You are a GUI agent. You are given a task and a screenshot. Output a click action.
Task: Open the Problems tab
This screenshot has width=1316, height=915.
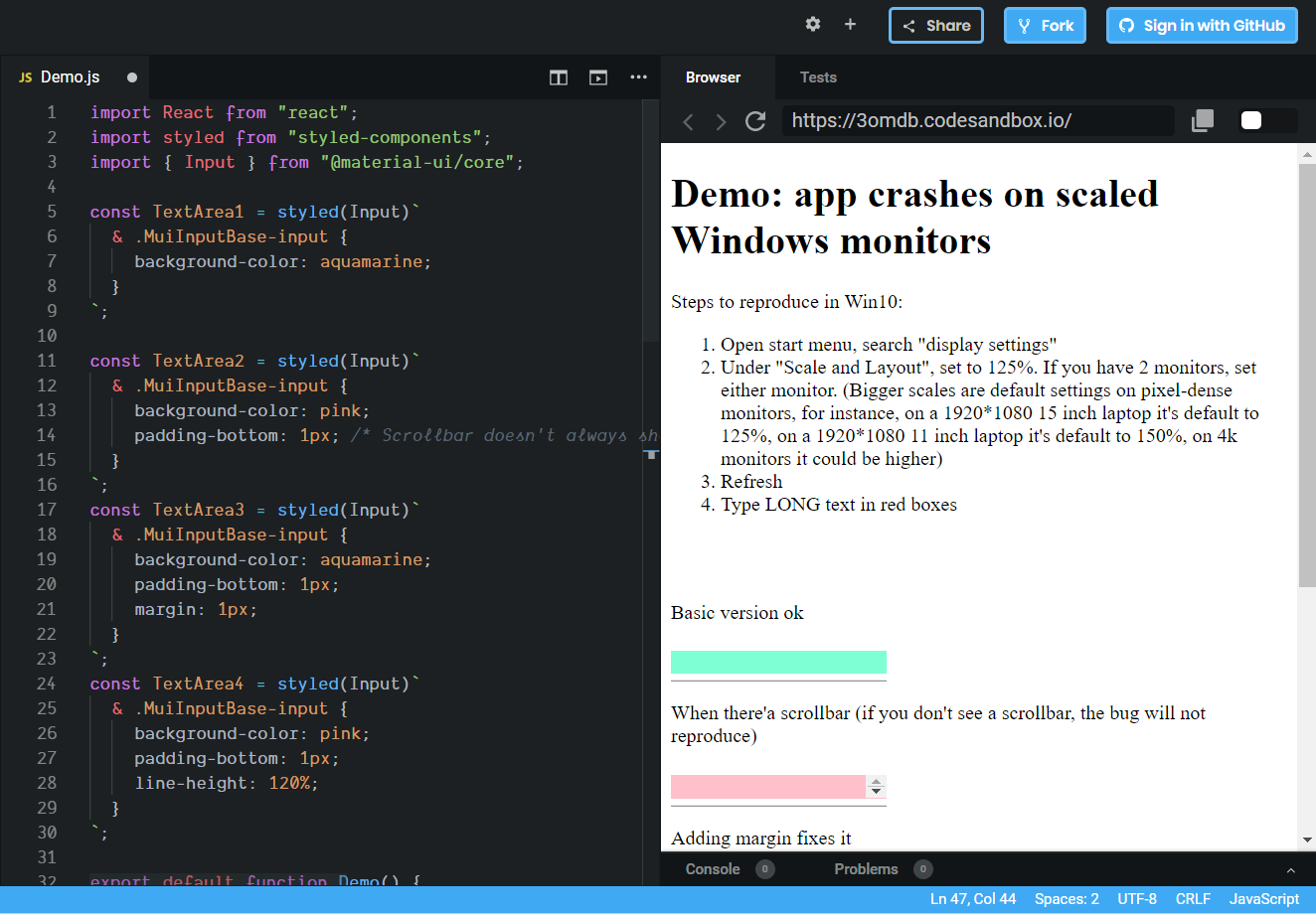tap(866, 868)
